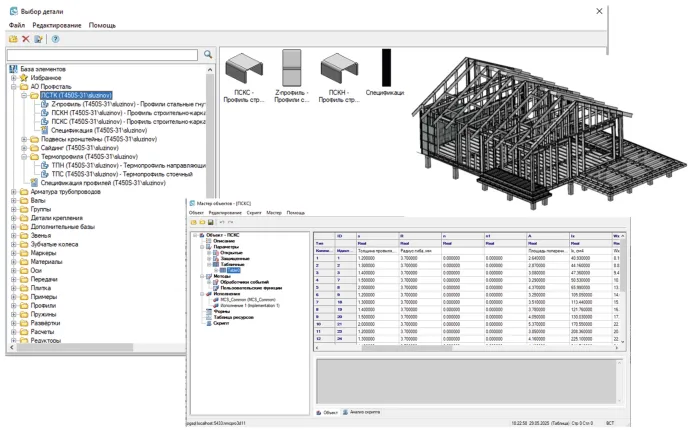Viewport: 688px width, 430px height.
Task: Open Редактирование menu in the Выбор детали window
Action: [57, 25]
